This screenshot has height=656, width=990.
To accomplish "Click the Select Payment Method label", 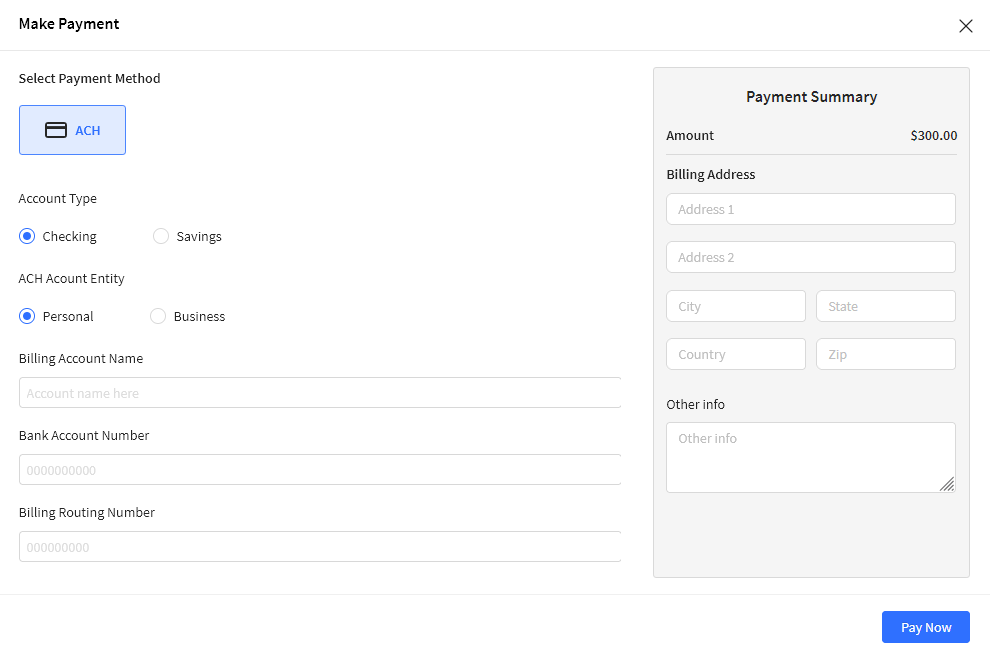I will [90, 78].
